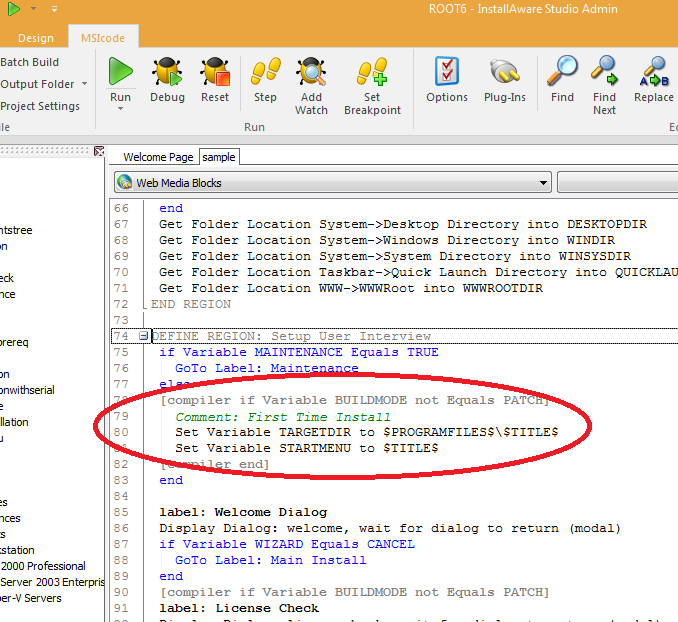Select label: Welcome Dialog line
The height and width of the screenshot is (622, 678).
[243, 512]
